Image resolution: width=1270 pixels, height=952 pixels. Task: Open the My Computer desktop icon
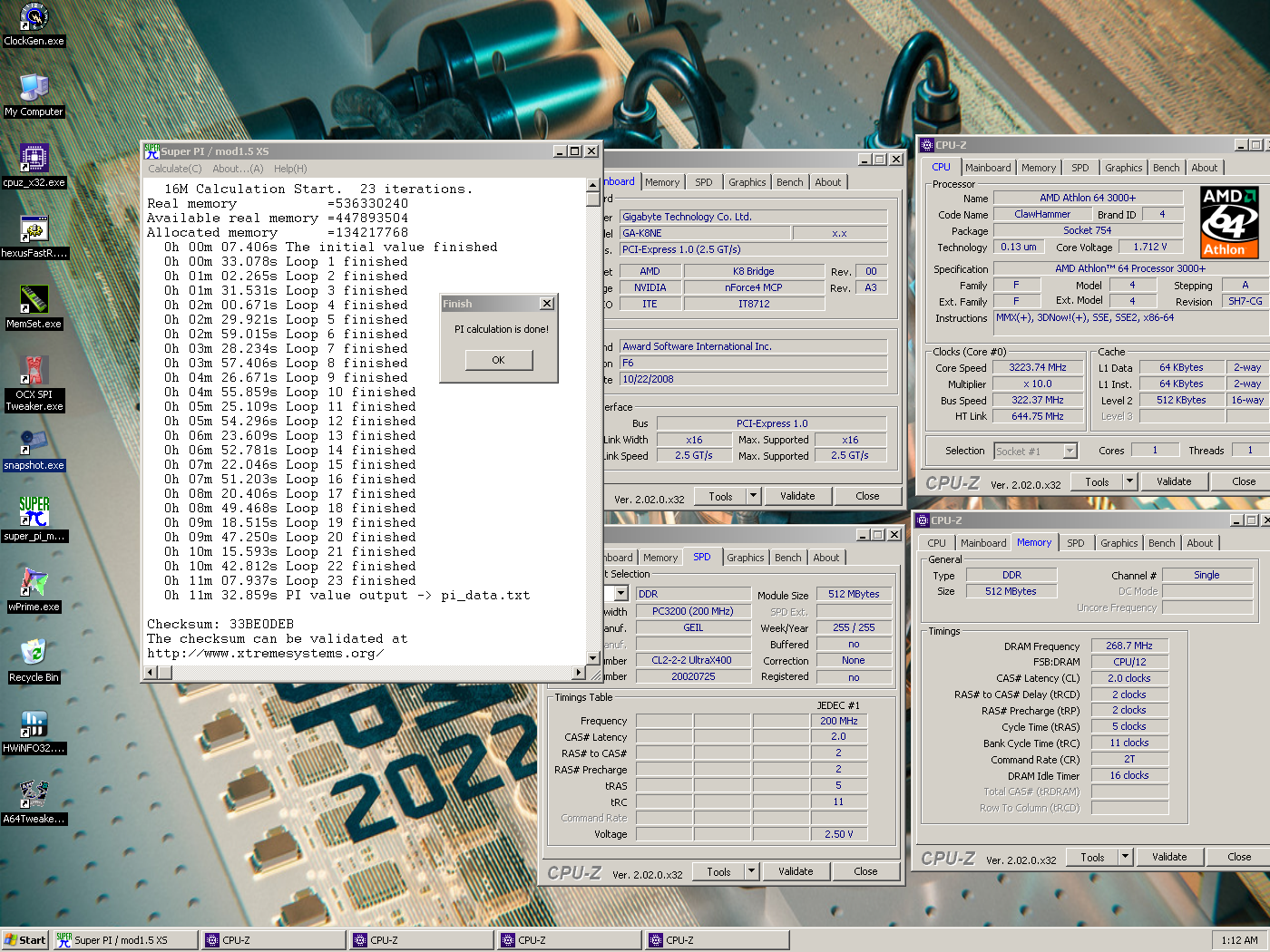pyautogui.click(x=34, y=95)
